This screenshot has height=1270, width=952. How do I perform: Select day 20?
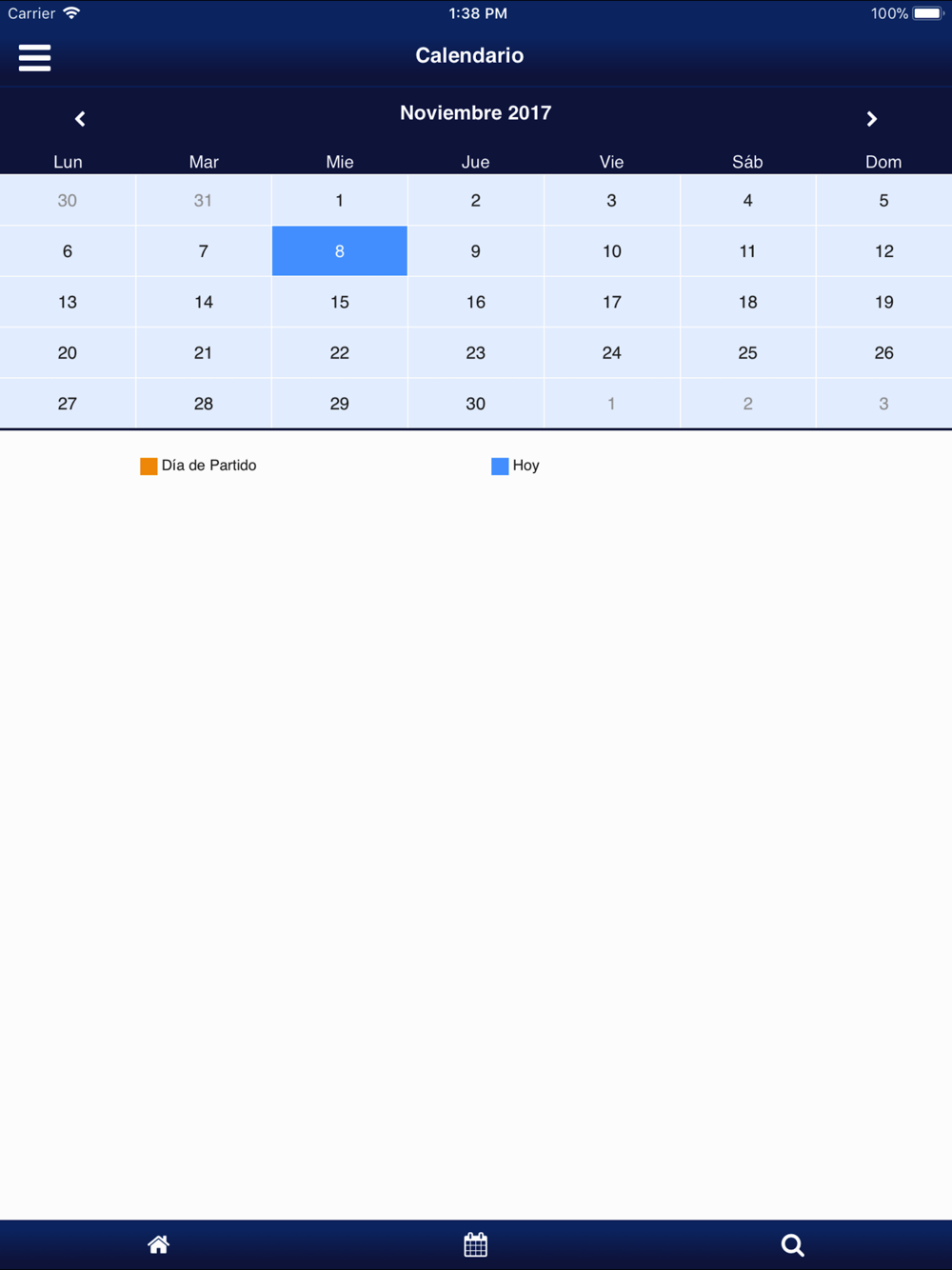(x=68, y=352)
